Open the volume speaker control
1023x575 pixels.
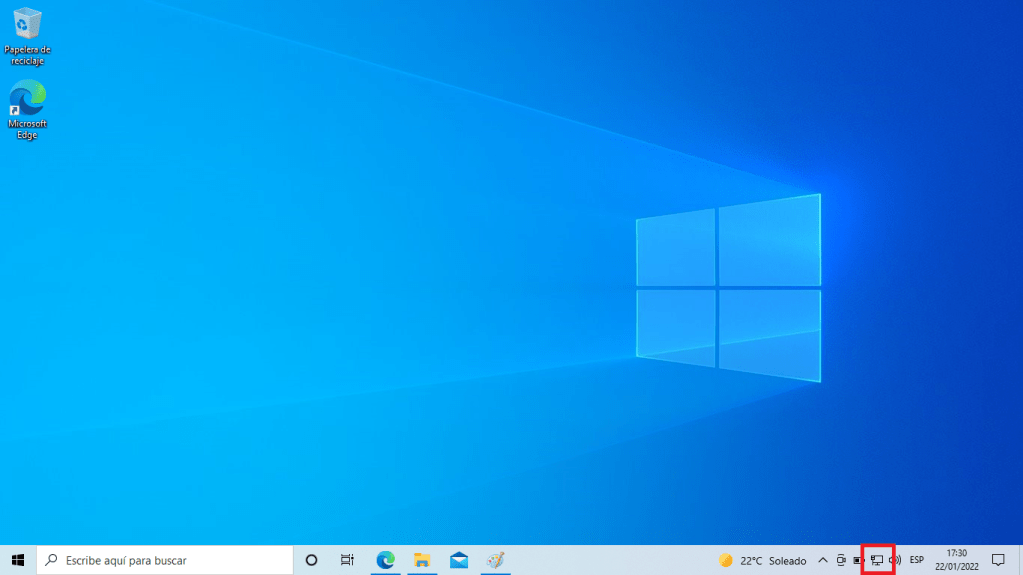coord(895,560)
